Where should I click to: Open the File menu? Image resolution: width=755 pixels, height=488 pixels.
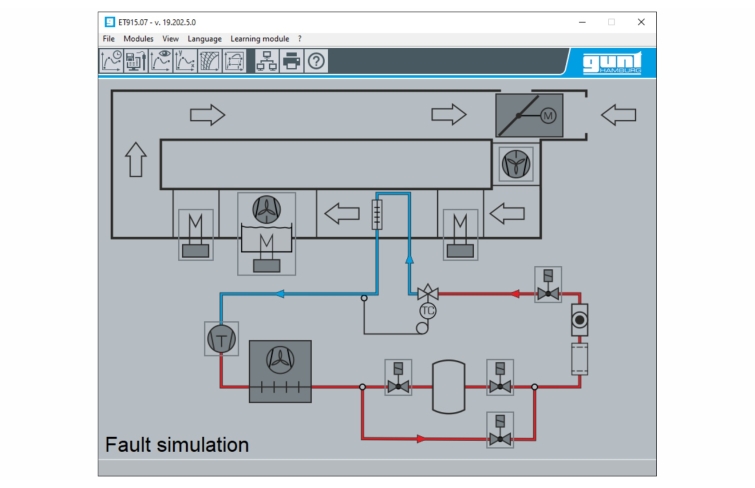coord(109,39)
